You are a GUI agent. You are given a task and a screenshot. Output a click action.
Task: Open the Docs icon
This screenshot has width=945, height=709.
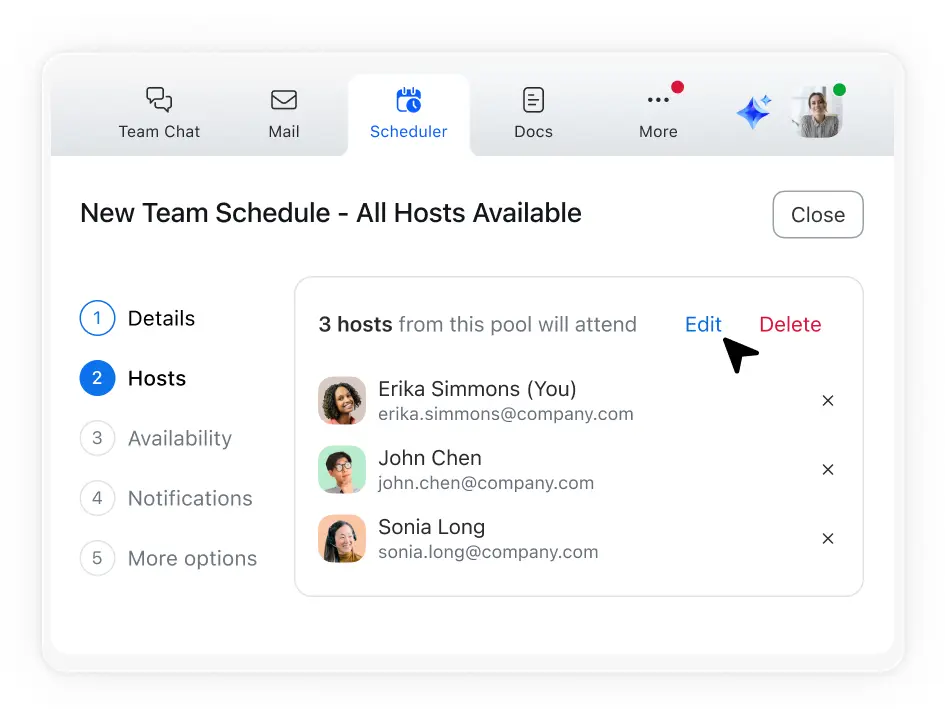533,99
